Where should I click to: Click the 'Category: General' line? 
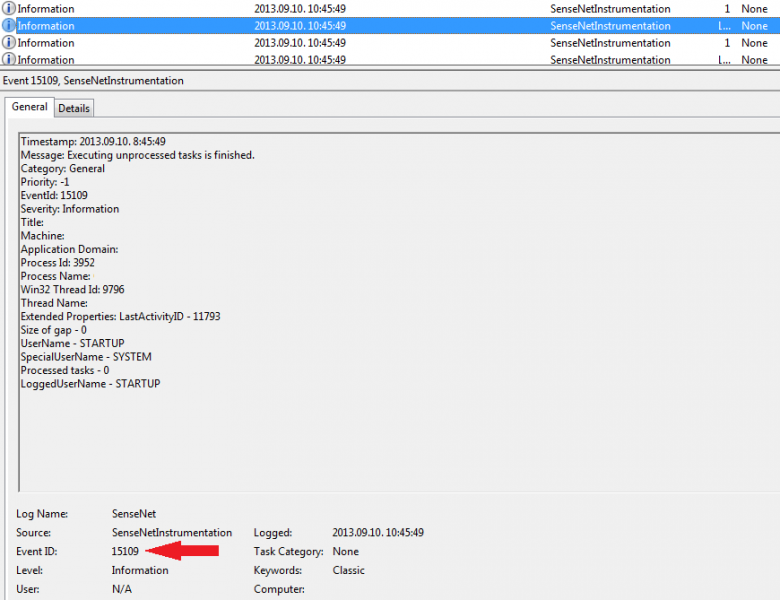pos(63,169)
